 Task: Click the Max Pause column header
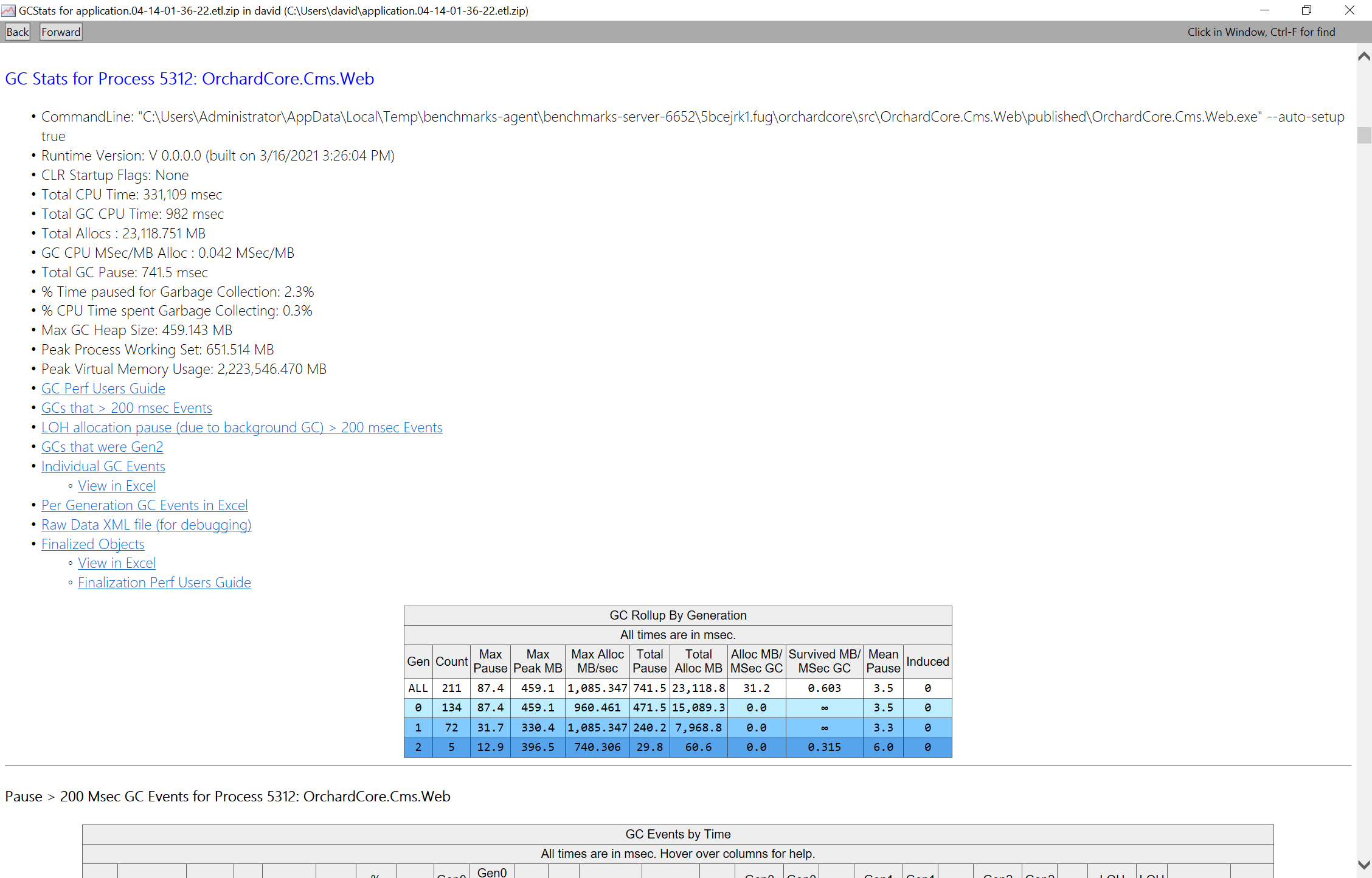pos(490,661)
